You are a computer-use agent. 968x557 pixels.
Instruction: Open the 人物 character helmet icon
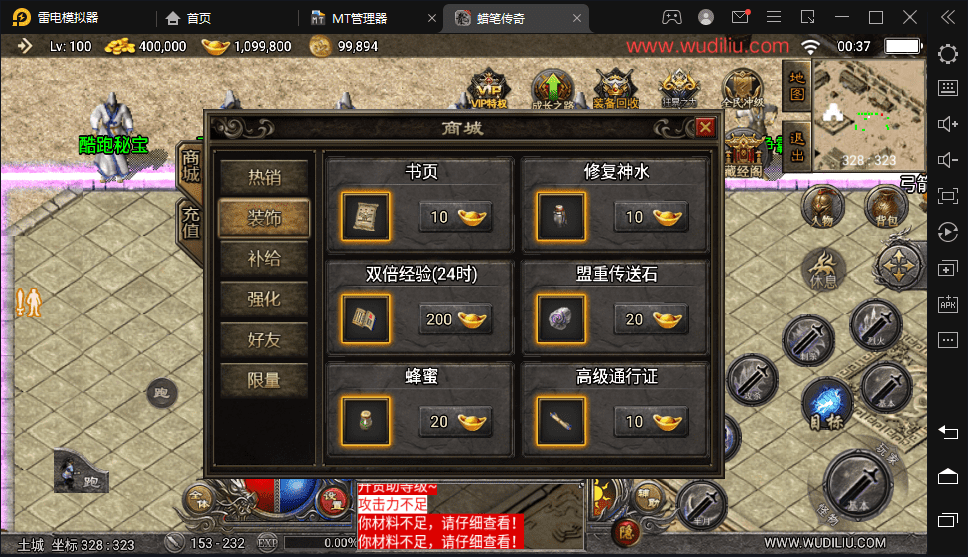[x=822, y=207]
